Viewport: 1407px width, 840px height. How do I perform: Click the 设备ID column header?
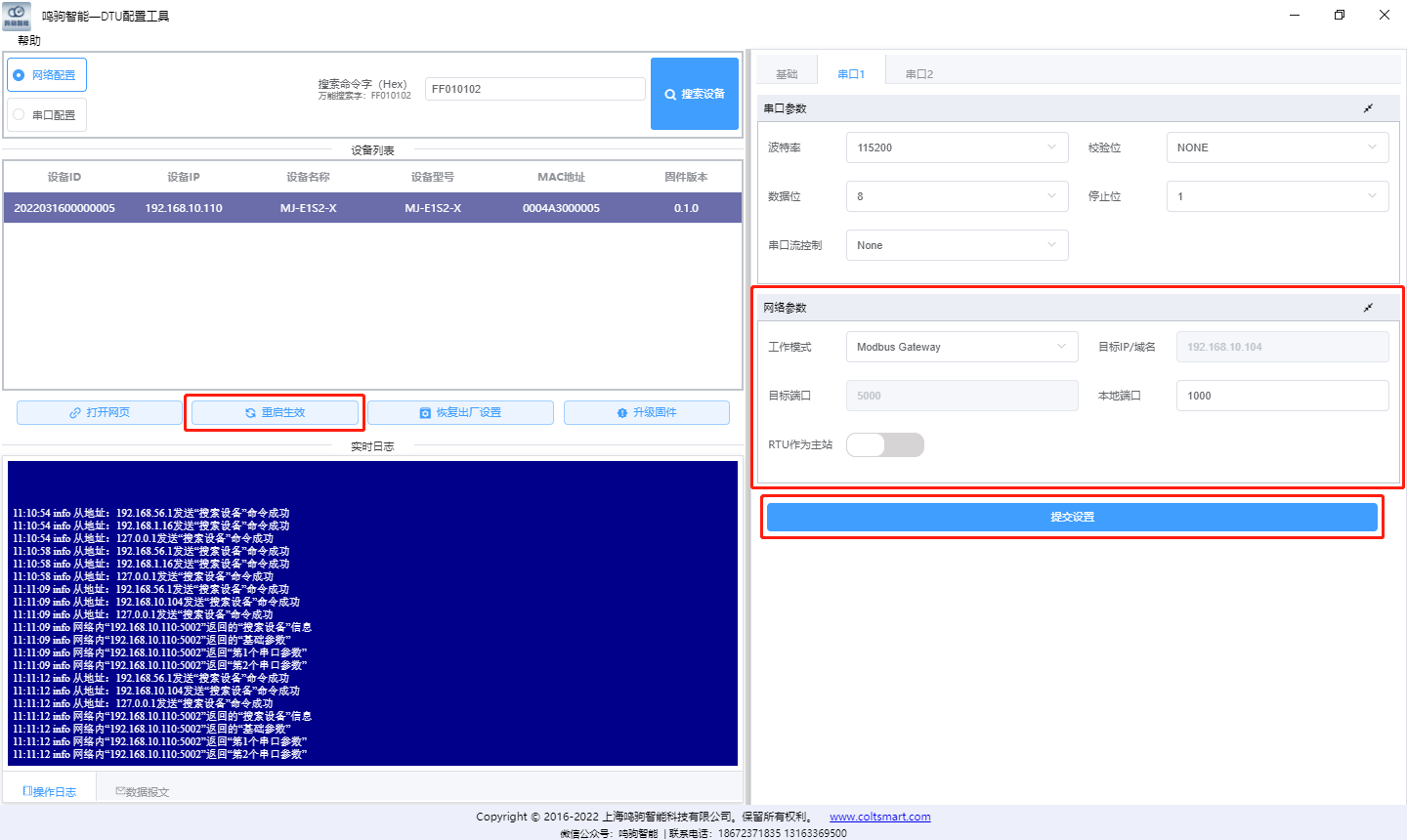pyautogui.click(x=64, y=177)
